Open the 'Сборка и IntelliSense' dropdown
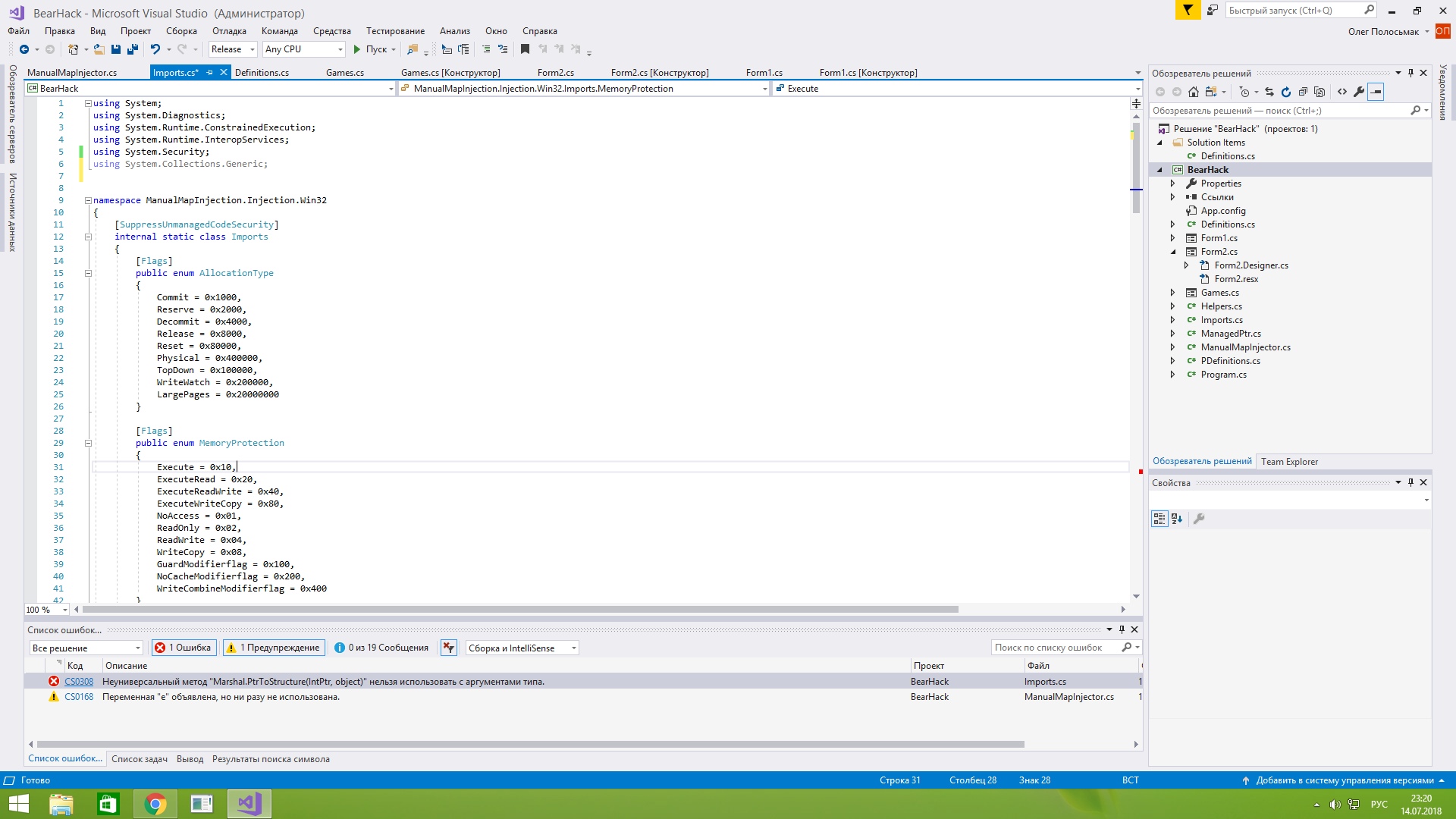The image size is (1456, 819). coord(522,648)
